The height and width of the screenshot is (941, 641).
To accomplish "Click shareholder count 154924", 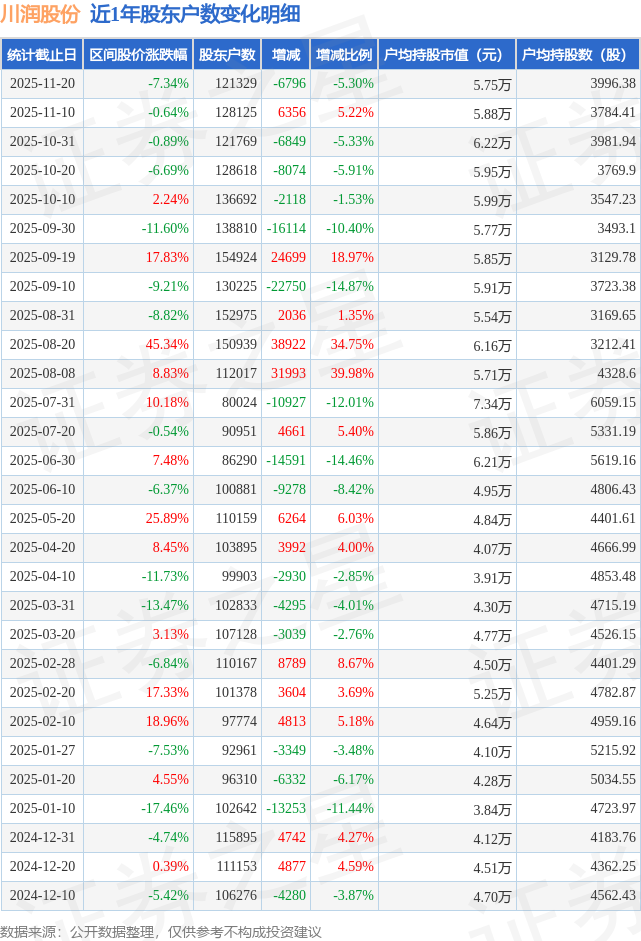I will point(236,258).
